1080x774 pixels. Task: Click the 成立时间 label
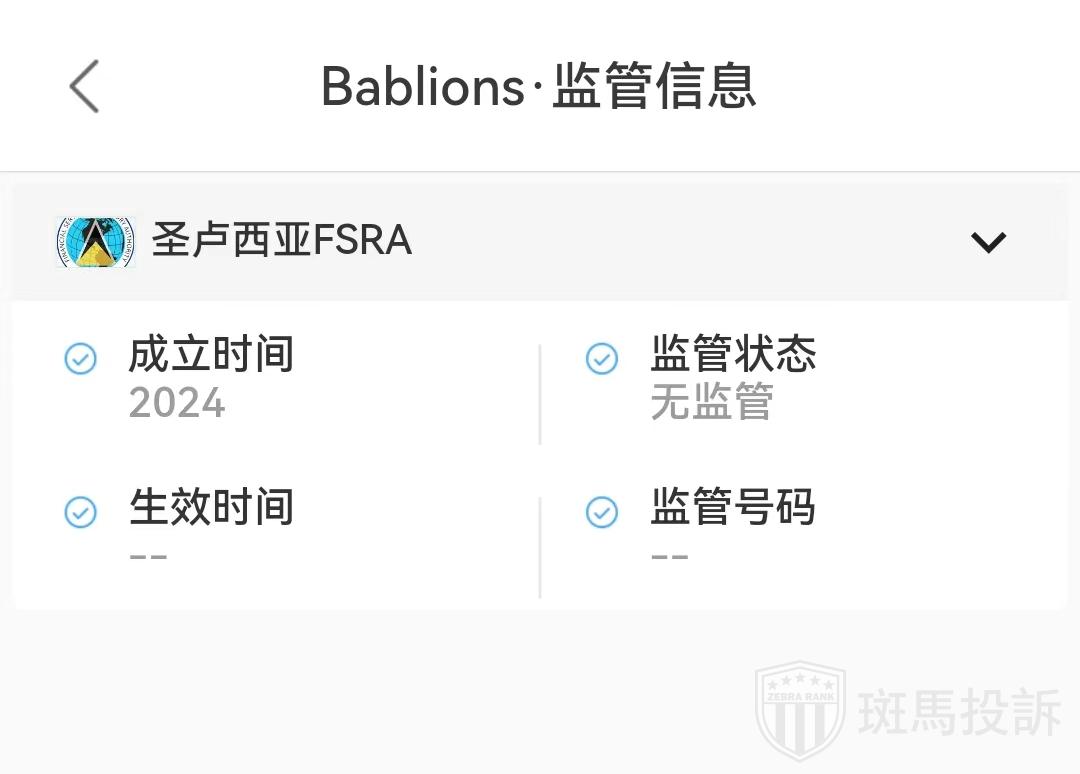tap(211, 355)
